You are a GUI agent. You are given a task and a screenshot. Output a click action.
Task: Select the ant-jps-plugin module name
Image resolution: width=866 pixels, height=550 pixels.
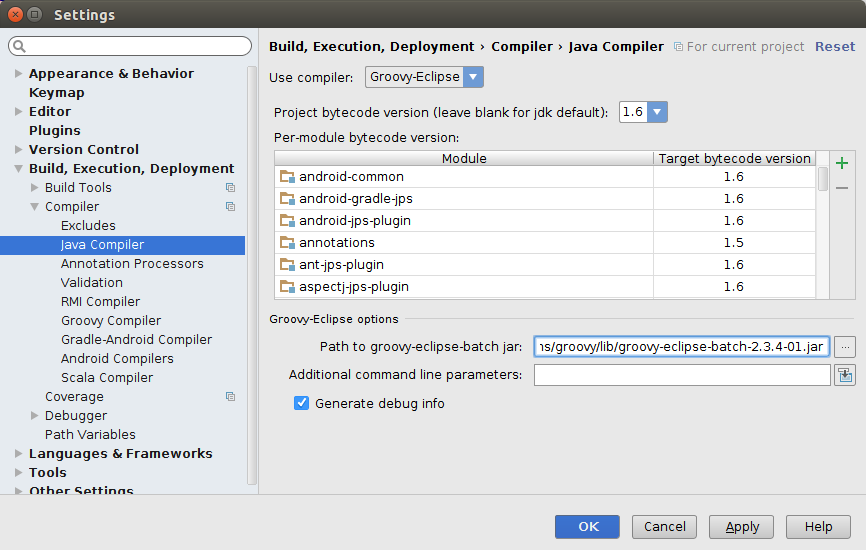coord(341,265)
